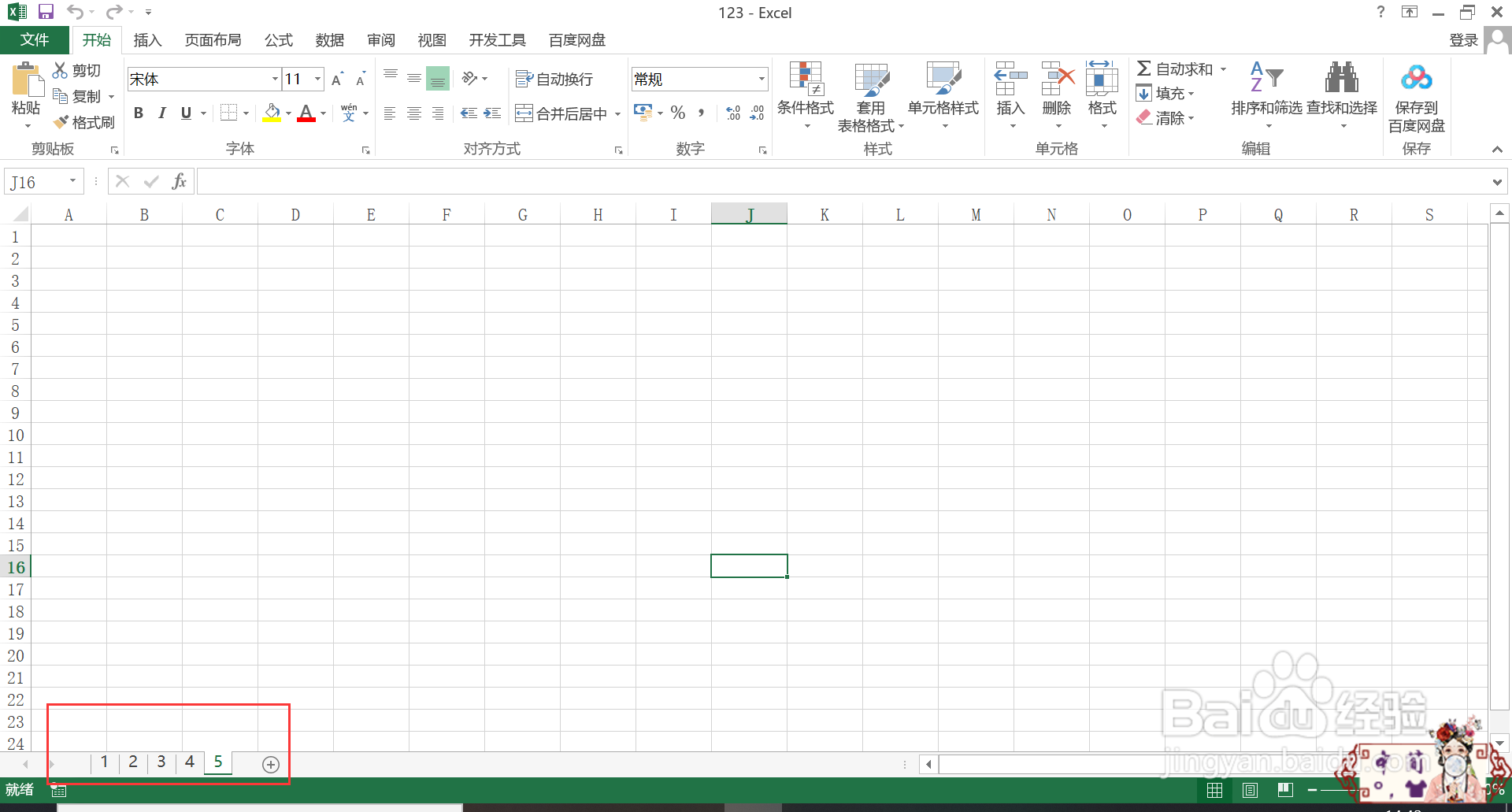The height and width of the screenshot is (812, 1512).
Task: Switch to the 公式 (Formulas) tab
Action: click(278, 40)
